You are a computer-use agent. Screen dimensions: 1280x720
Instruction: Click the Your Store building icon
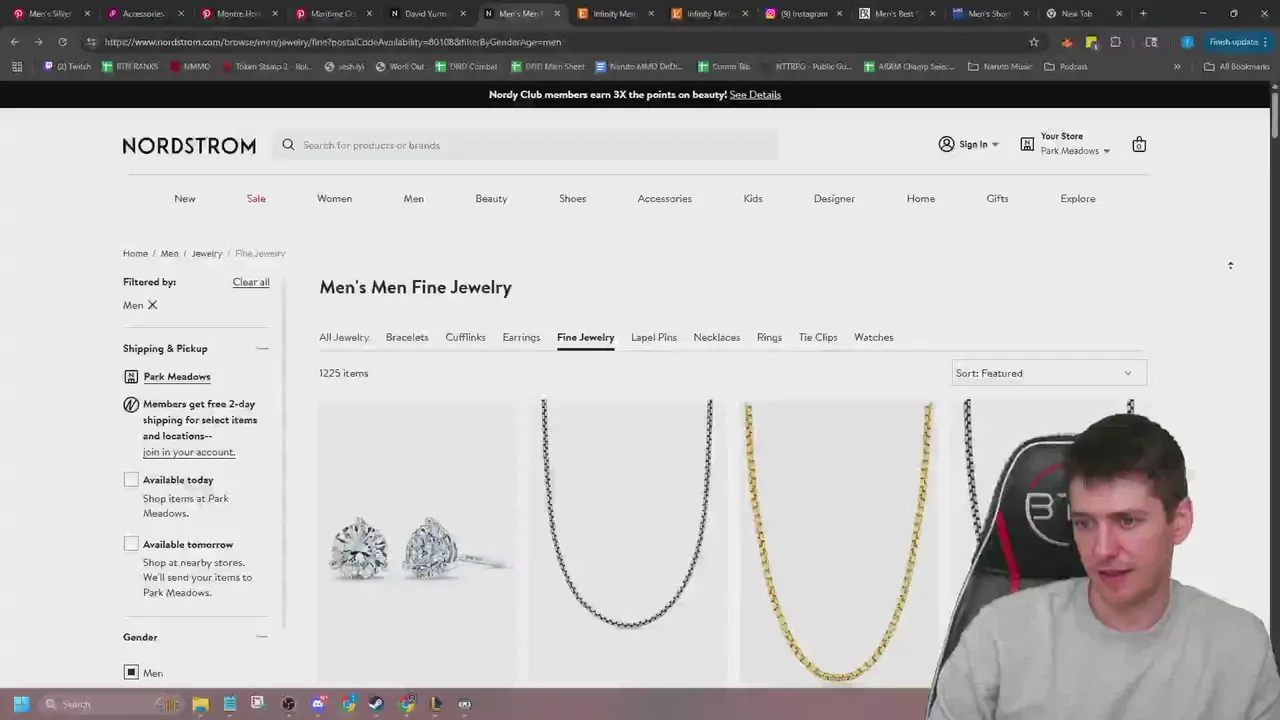click(x=1027, y=144)
